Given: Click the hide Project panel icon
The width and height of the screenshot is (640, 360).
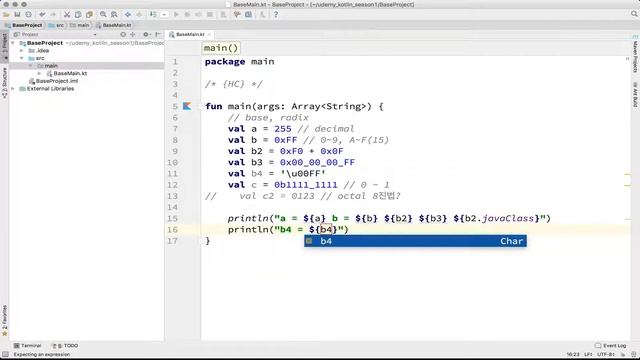Looking at the screenshot, I should (158, 34).
